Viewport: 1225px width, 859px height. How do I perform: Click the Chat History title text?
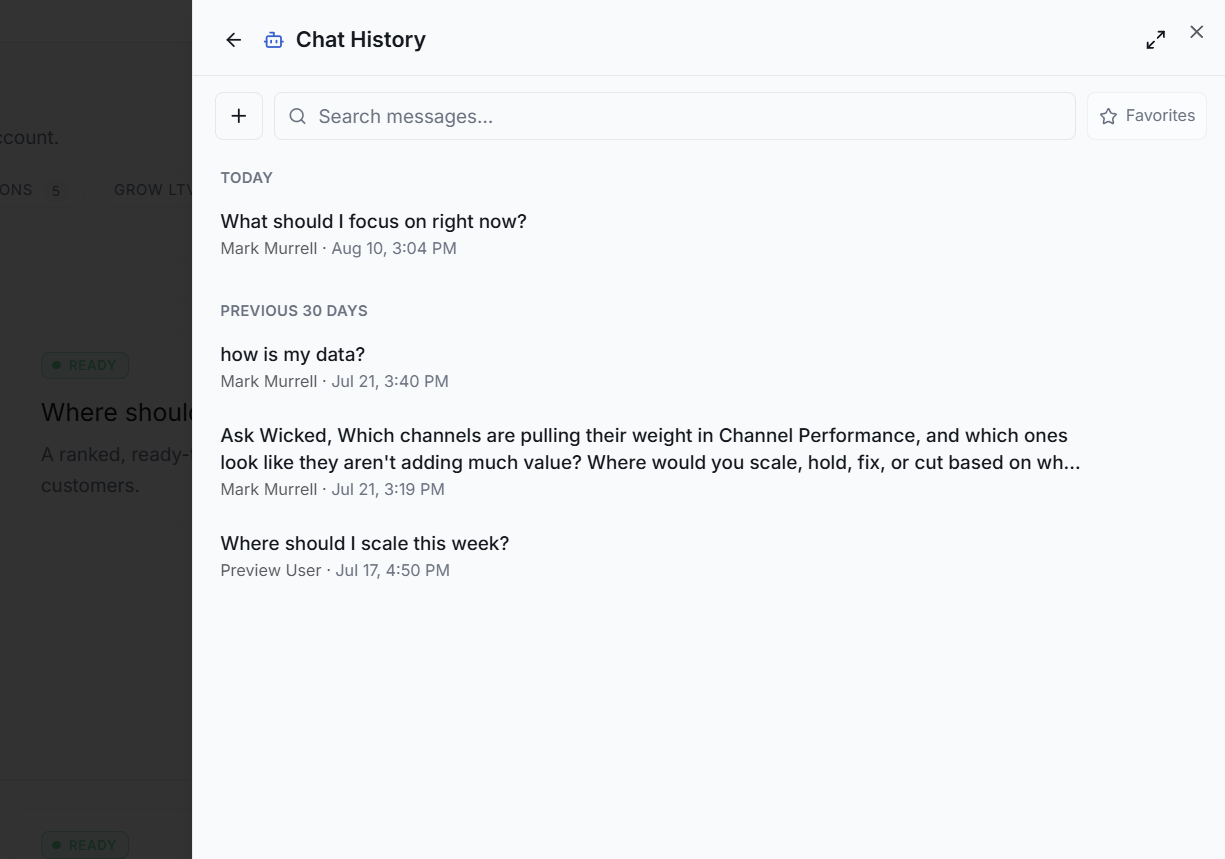(361, 40)
